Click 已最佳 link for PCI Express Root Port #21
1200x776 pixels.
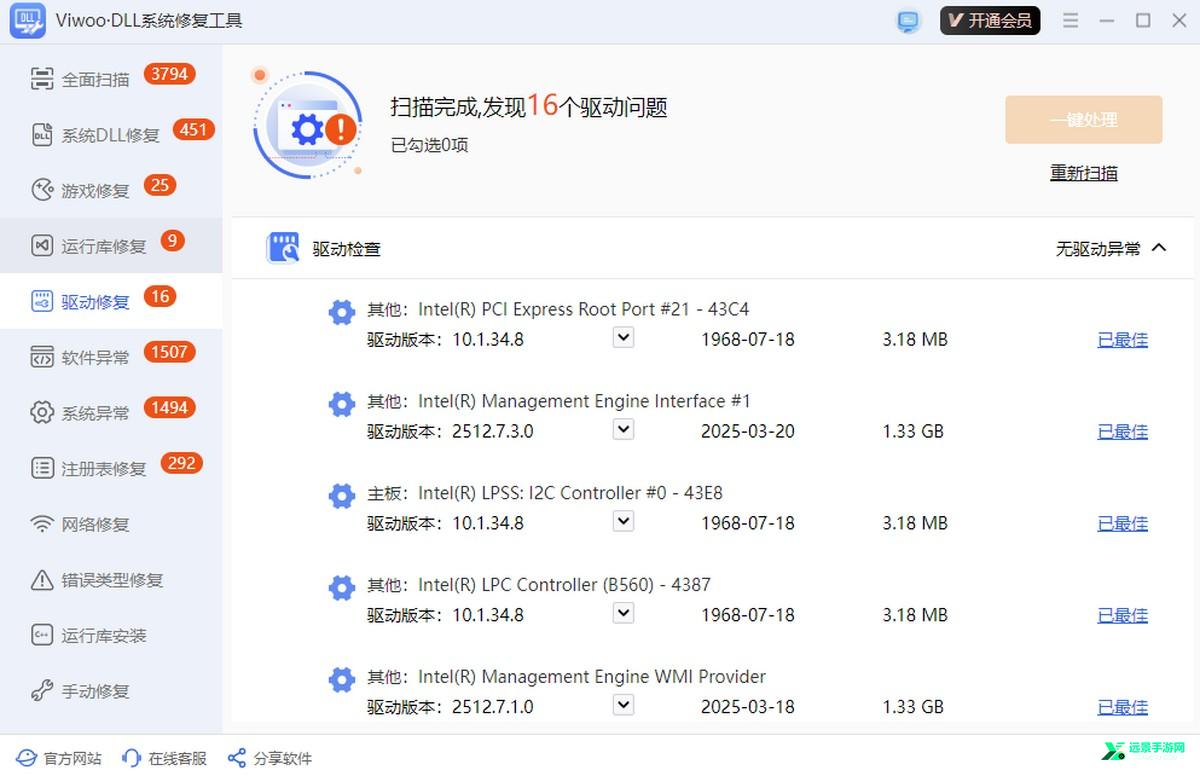(1122, 340)
